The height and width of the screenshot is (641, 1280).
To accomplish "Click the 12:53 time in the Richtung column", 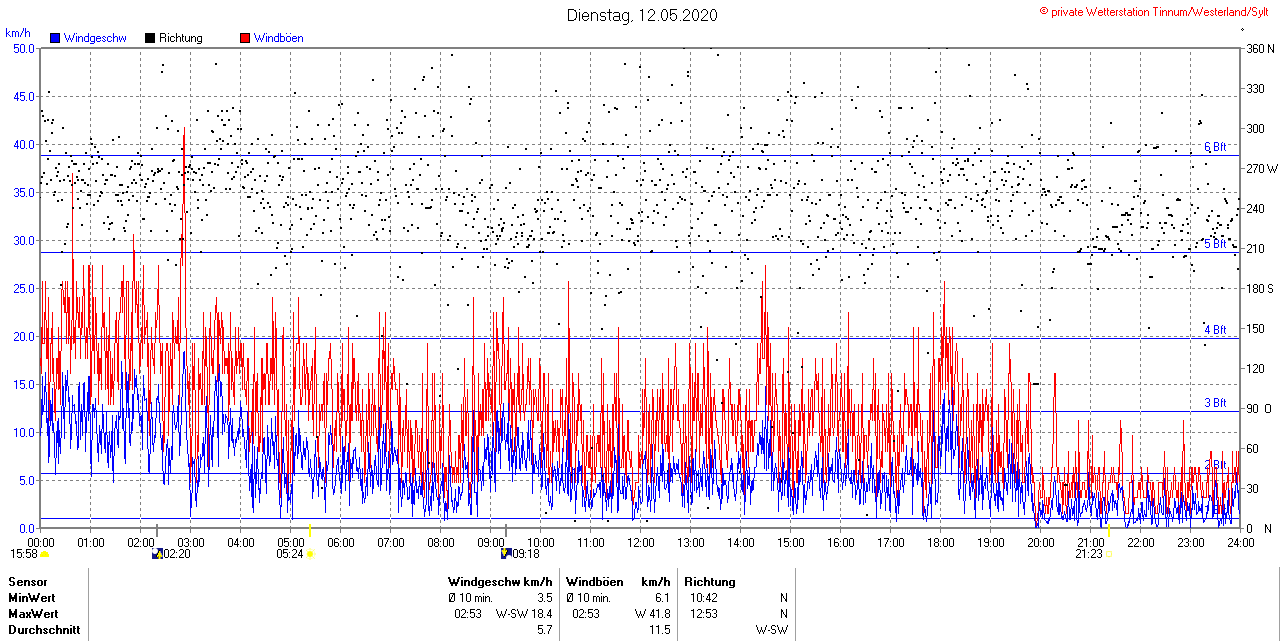I will [x=703, y=613].
